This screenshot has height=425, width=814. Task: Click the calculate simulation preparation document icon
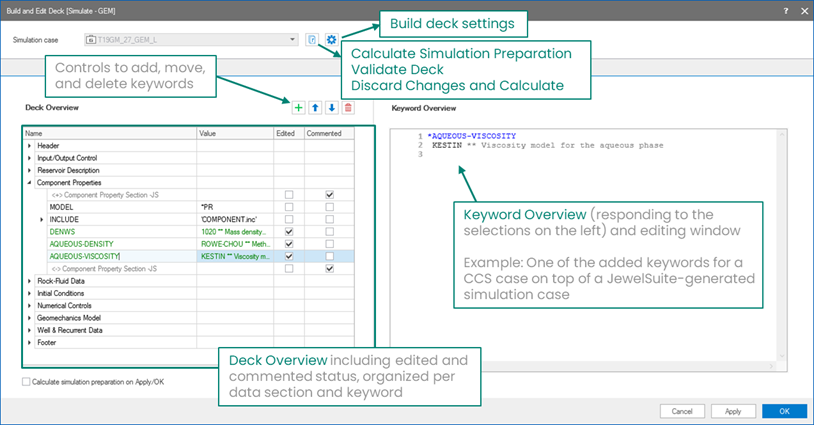point(313,40)
